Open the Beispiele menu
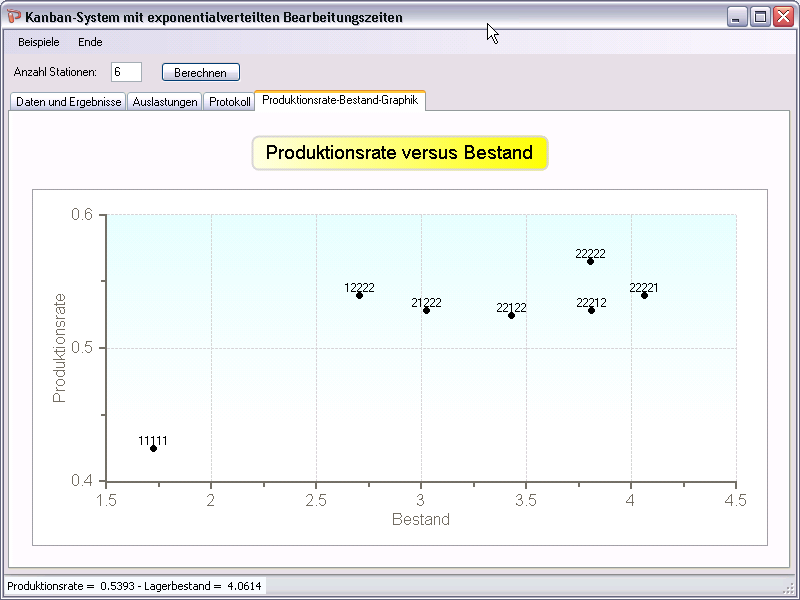Image resolution: width=800 pixels, height=600 pixels. (39, 42)
